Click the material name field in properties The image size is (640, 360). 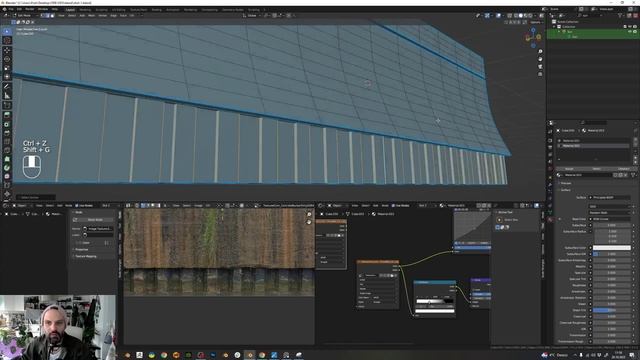tap(590, 175)
